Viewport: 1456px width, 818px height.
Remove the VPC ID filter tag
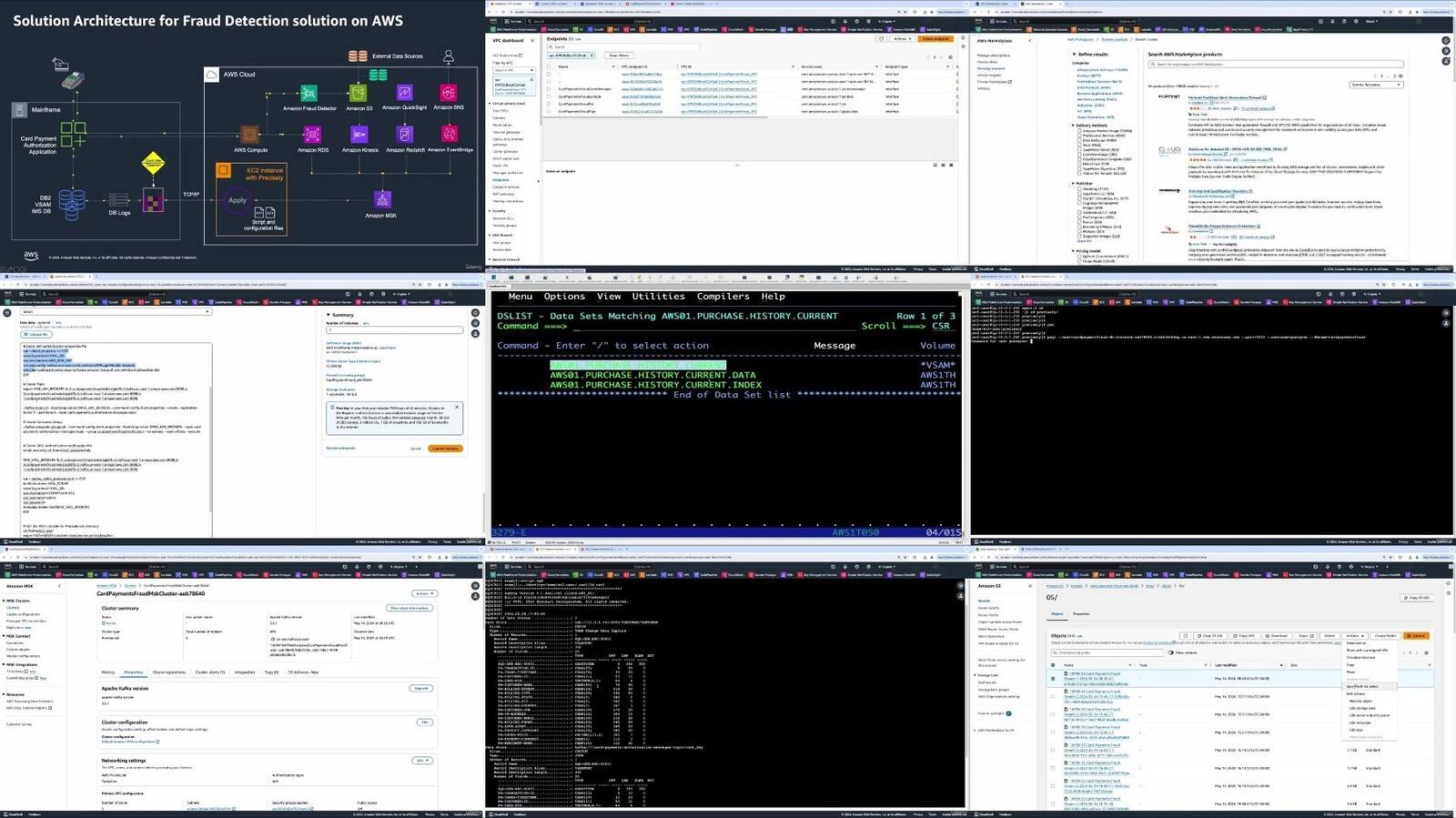(591, 56)
